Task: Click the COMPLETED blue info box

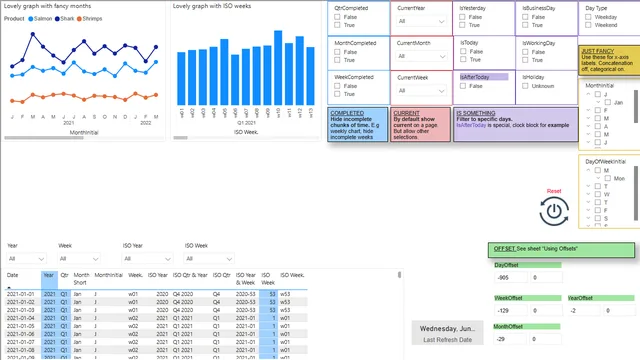Action: click(358, 124)
